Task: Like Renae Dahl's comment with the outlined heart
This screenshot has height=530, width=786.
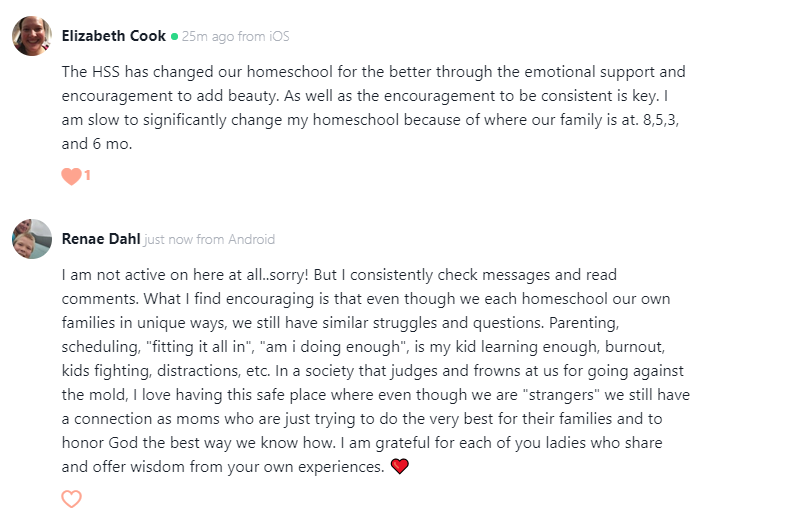Action: [x=71, y=499]
